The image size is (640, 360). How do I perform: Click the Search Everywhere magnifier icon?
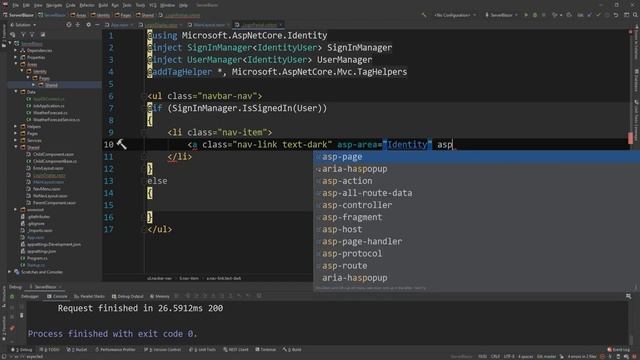635,15
